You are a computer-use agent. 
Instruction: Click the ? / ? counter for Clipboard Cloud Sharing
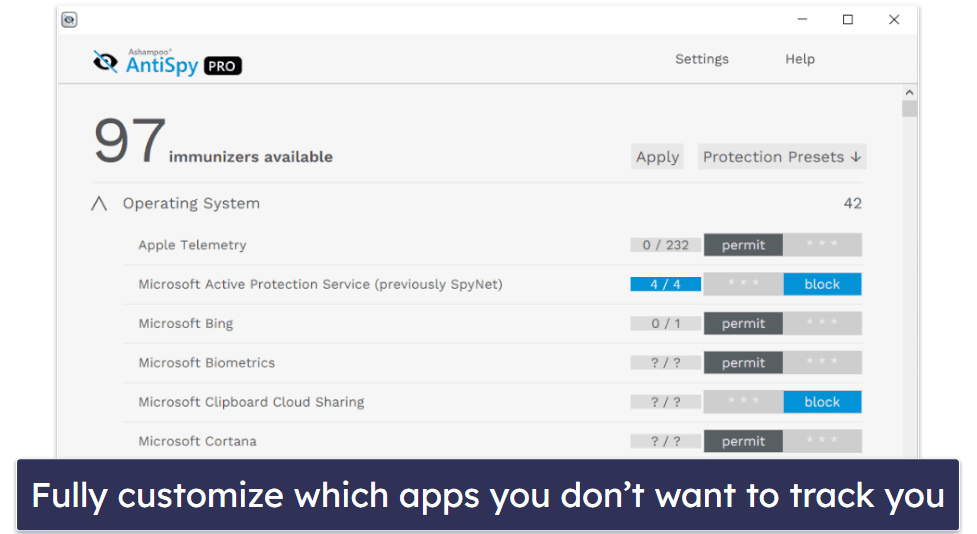(x=665, y=402)
